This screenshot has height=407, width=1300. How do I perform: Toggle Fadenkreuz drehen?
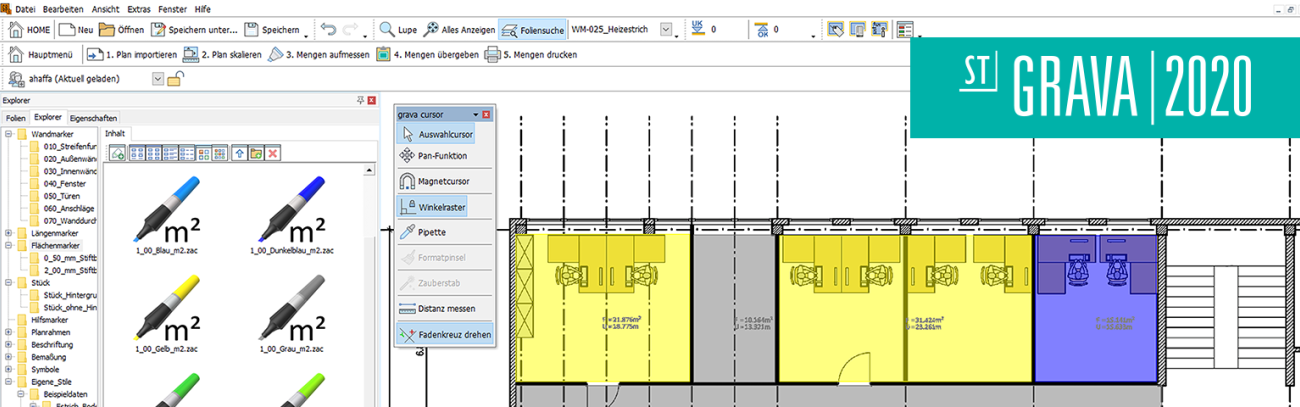point(445,334)
